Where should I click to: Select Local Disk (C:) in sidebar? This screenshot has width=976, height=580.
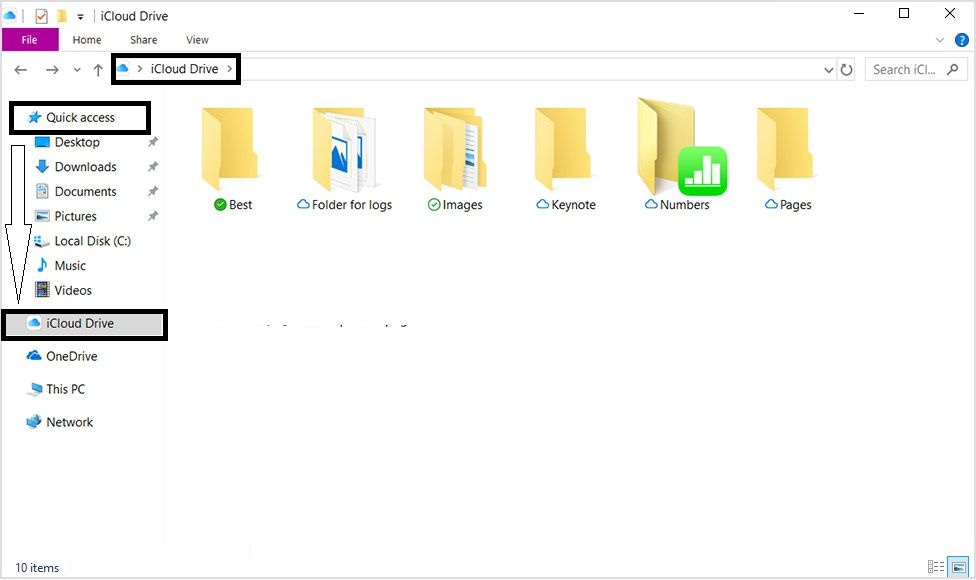pyautogui.click(x=92, y=241)
